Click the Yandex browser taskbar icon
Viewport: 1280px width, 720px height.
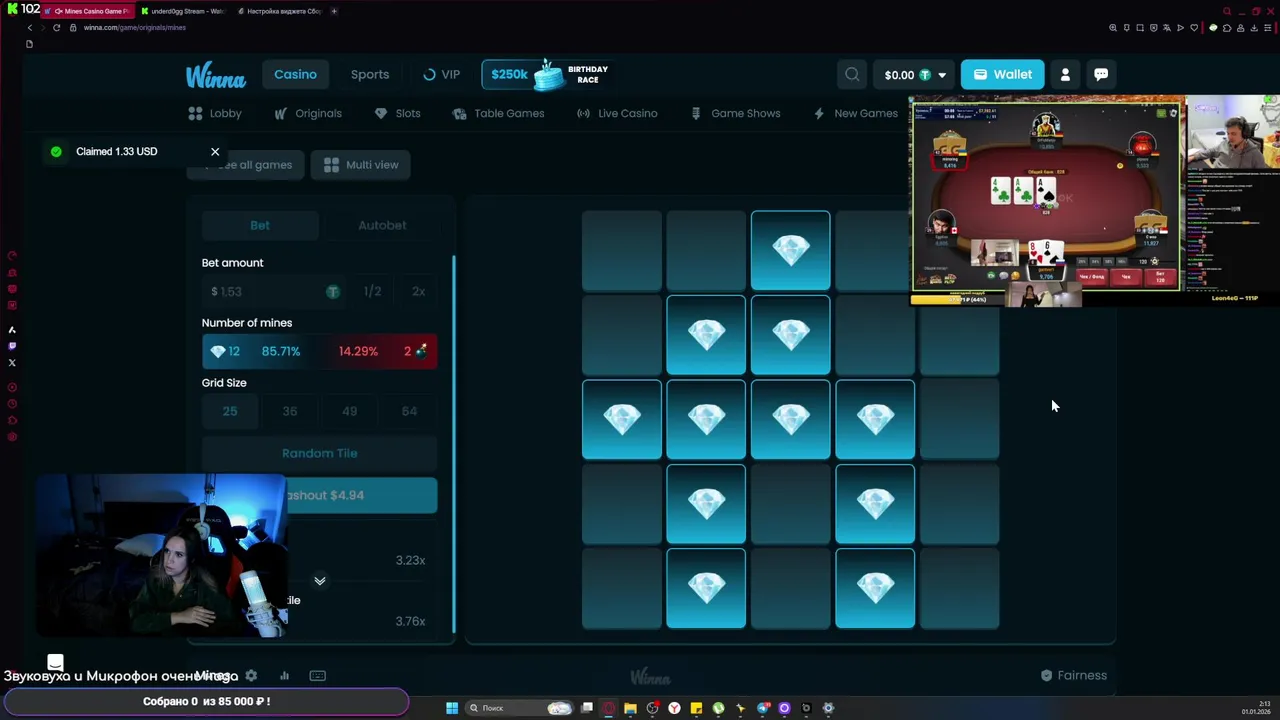[x=674, y=708]
